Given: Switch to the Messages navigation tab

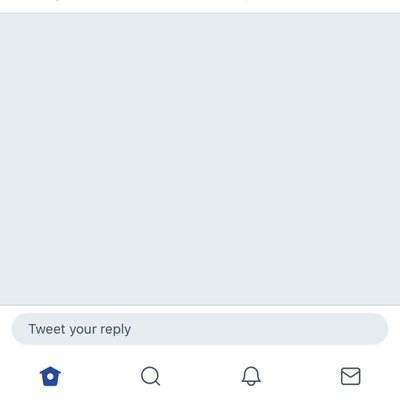Looking at the screenshot, I should pyautogui.click(x=351, y=376).
